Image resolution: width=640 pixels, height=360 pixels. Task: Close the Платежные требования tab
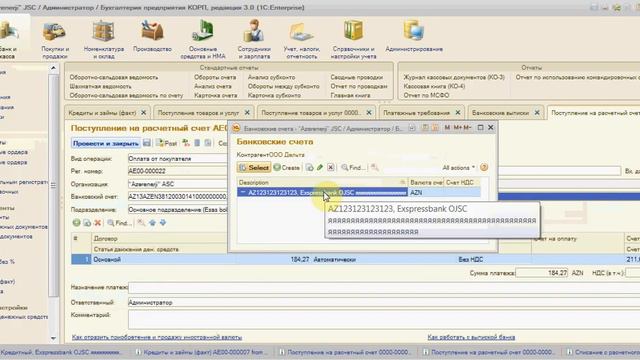(458, 113)
